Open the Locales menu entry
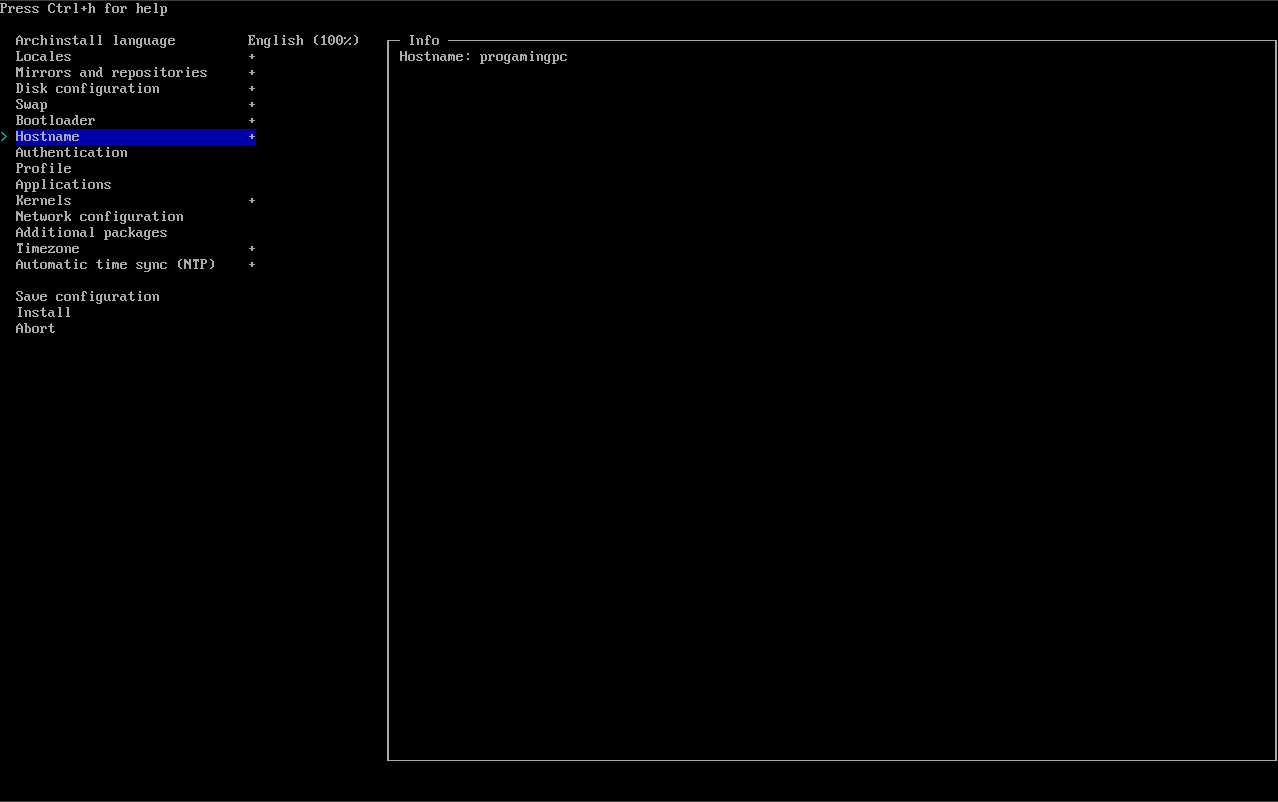Image resolution: width=1278 pixels, height=802 pixels. coord(43,56)
